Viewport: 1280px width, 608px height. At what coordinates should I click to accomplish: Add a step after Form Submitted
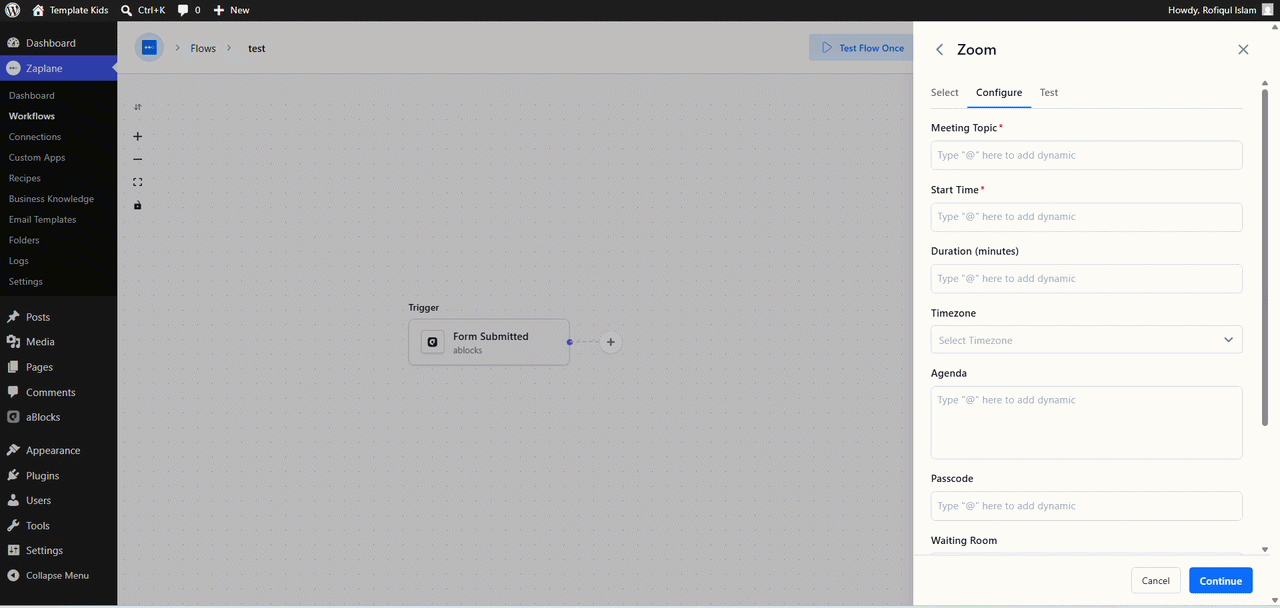pos(611,342)
